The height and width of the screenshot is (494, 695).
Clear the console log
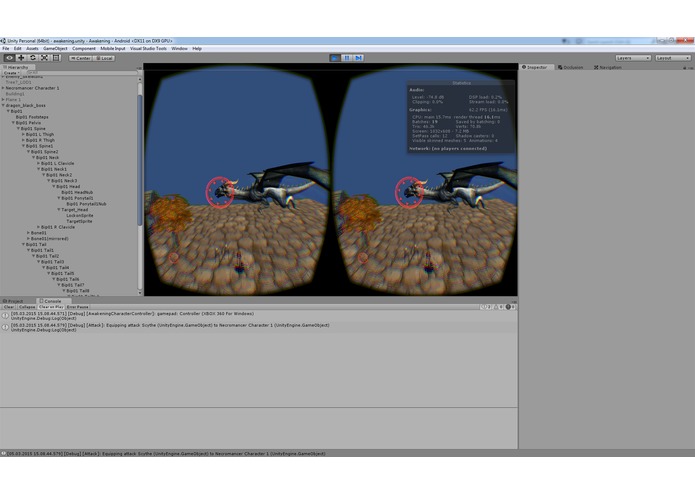point(9,307)
